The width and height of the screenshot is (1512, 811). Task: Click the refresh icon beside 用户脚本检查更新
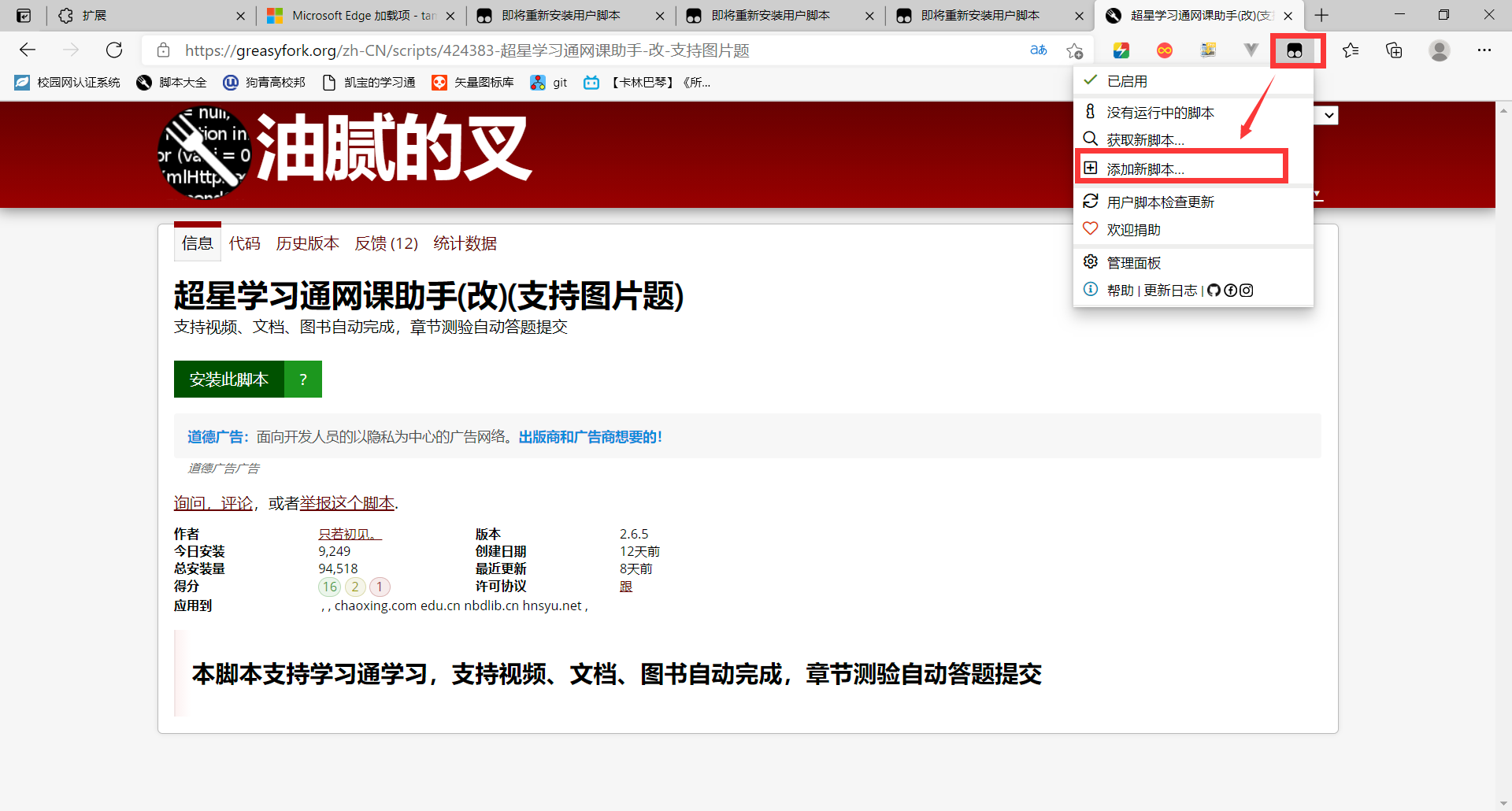(x=1091, y=201)
